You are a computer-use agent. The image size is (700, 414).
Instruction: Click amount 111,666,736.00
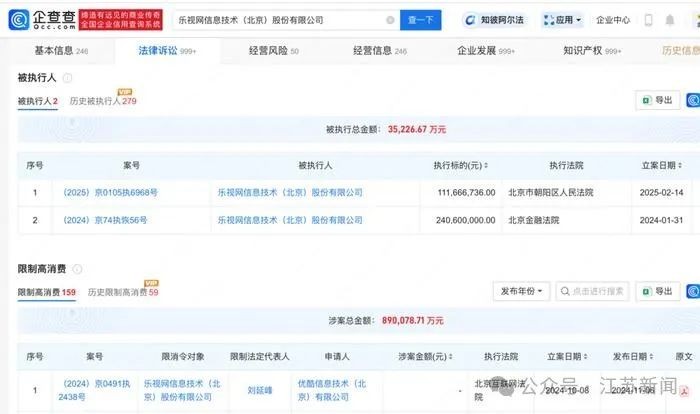[467, 192]
